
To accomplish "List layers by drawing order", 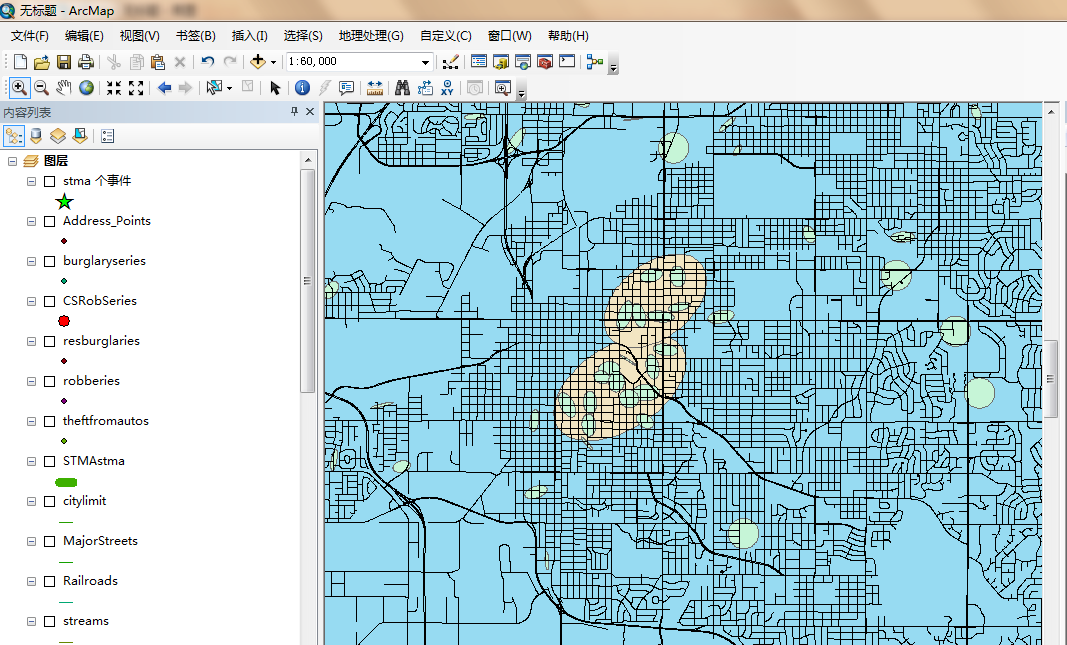I will click(x=14, y=136).
